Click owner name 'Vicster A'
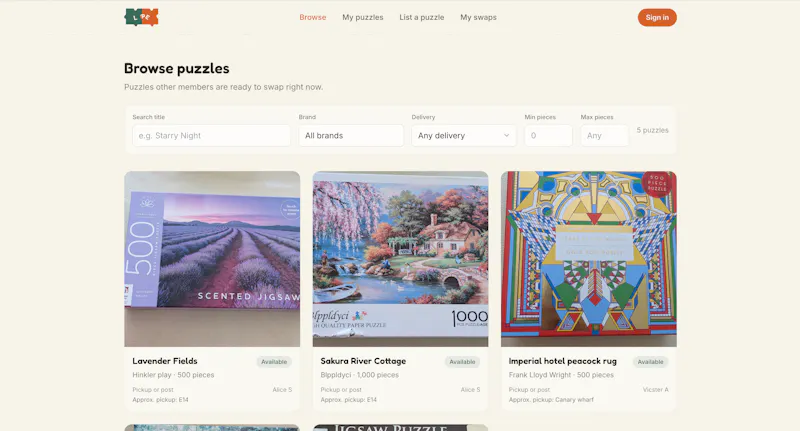The image size is (800, 431). coord(656,390)
